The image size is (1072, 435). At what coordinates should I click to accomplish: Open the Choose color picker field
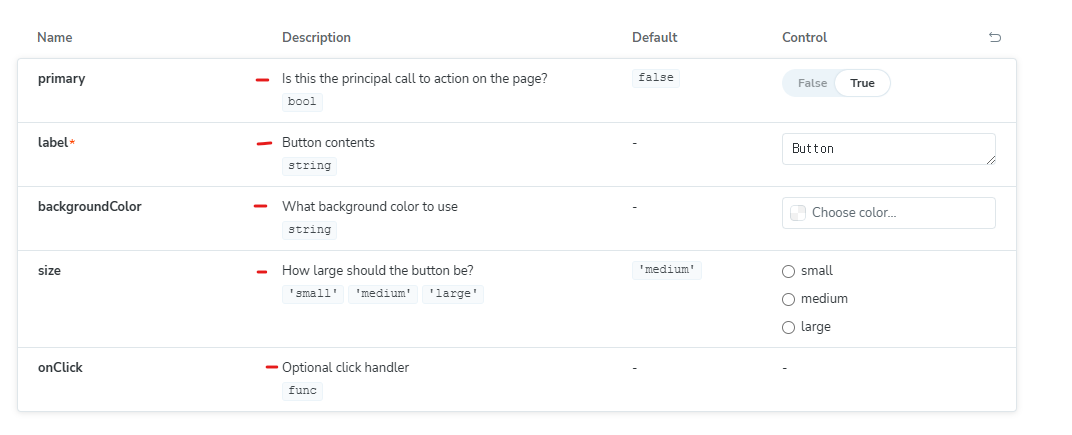pos(889,213)
